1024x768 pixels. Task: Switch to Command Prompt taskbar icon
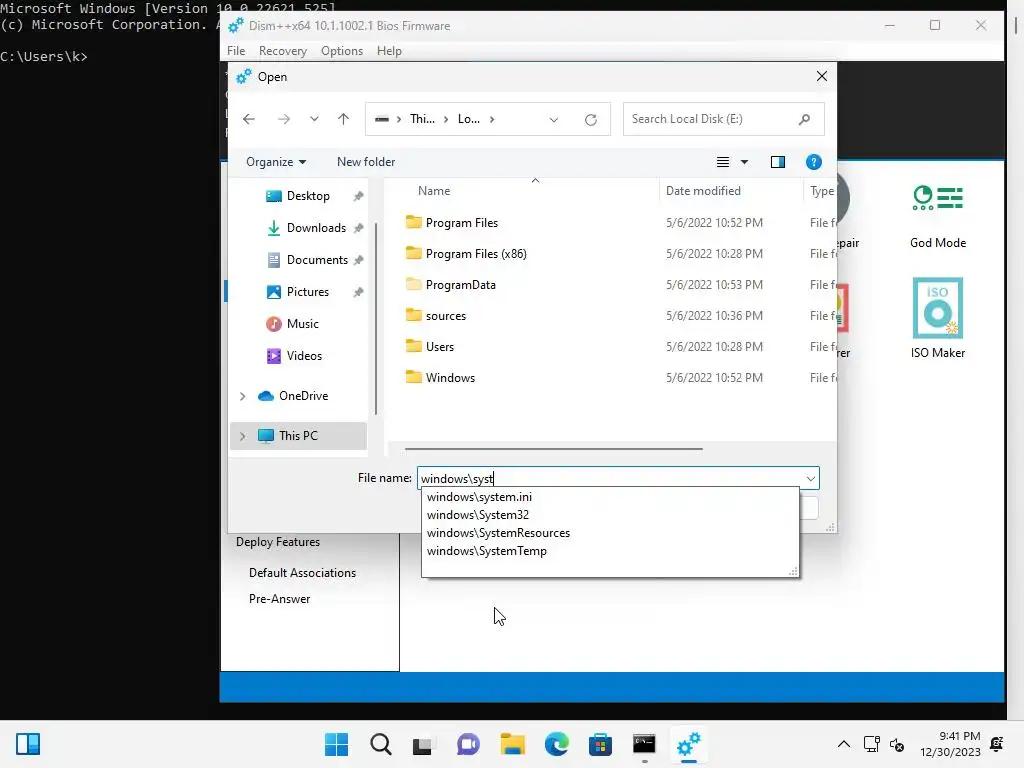[644, 744]
